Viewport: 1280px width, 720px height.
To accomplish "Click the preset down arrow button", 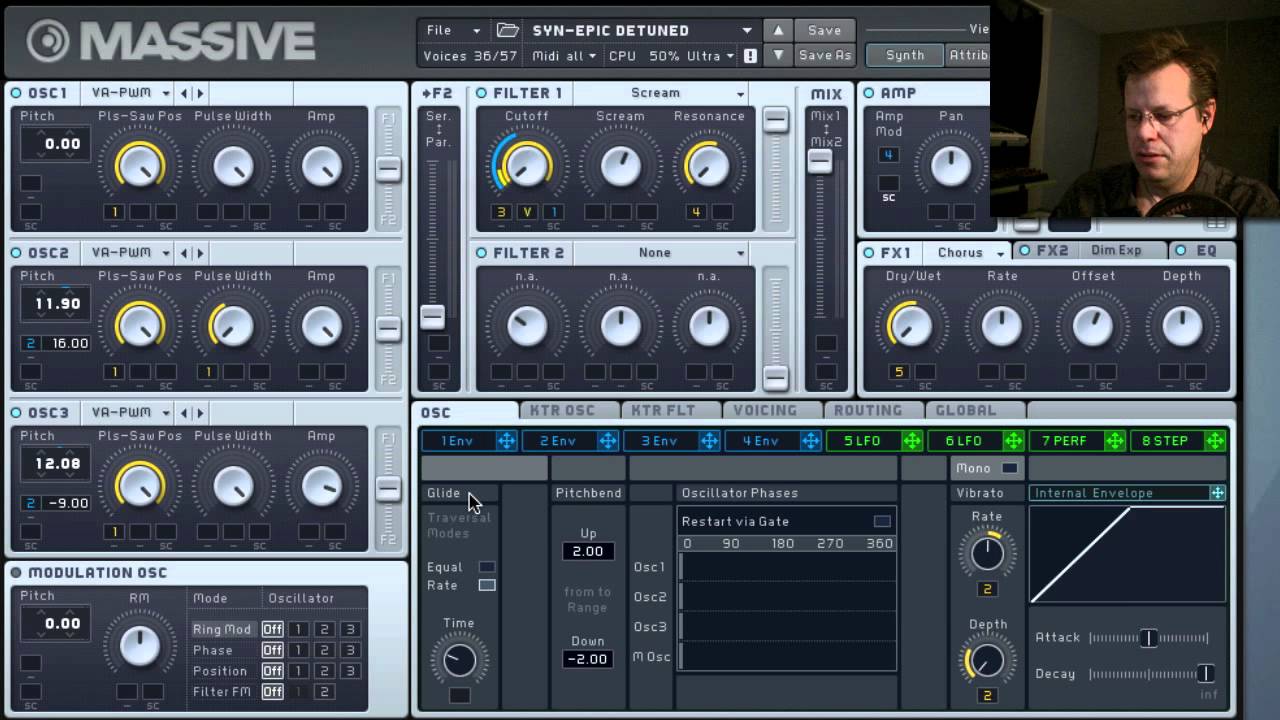I will 778,56.
